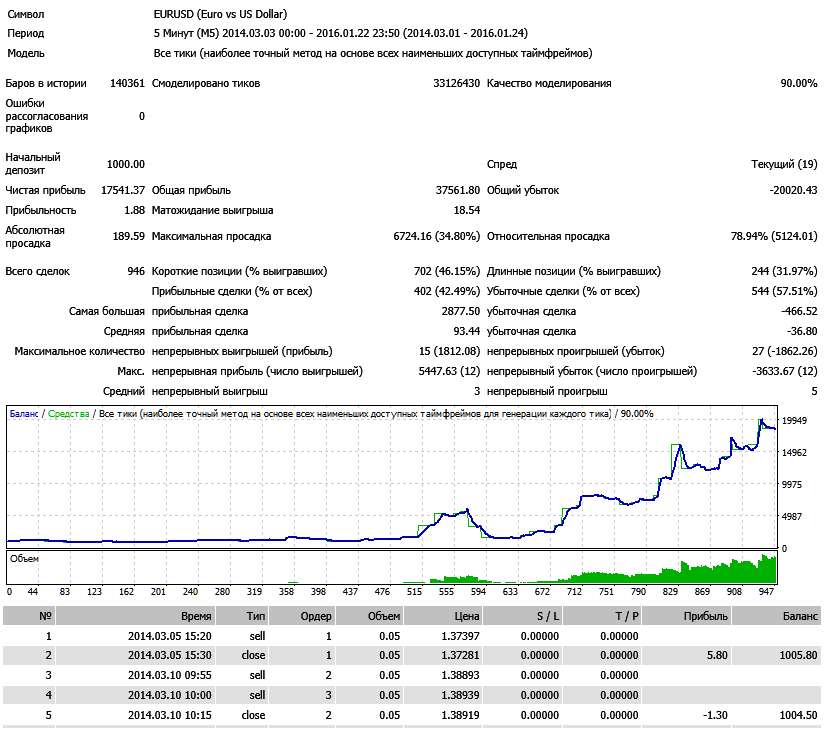This screenshot has height=735, width=828.
Task: Click consecutive wins value 15 (1812.08)
Action: point(449,351)
